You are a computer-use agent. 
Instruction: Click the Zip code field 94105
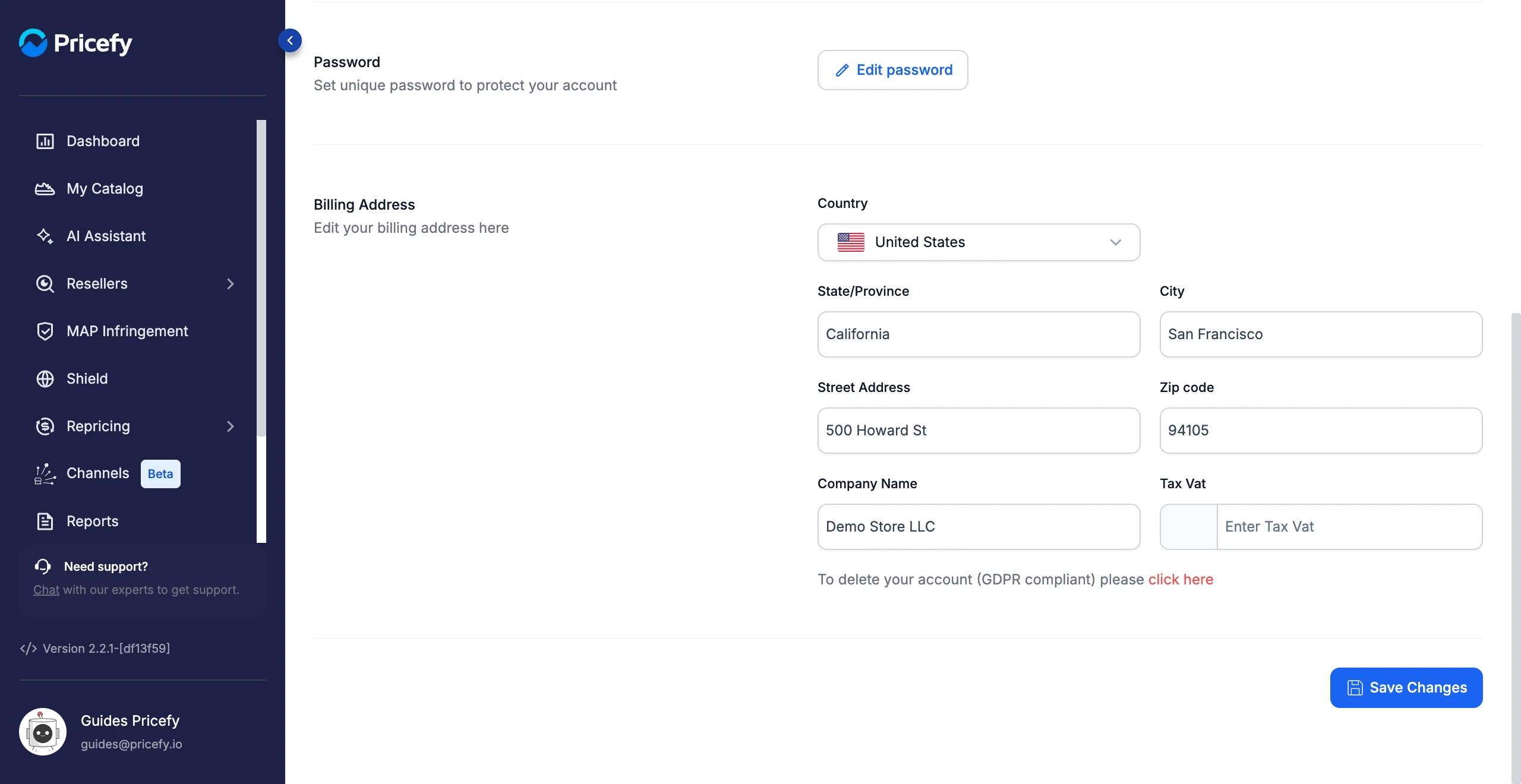coord(1321,431)
